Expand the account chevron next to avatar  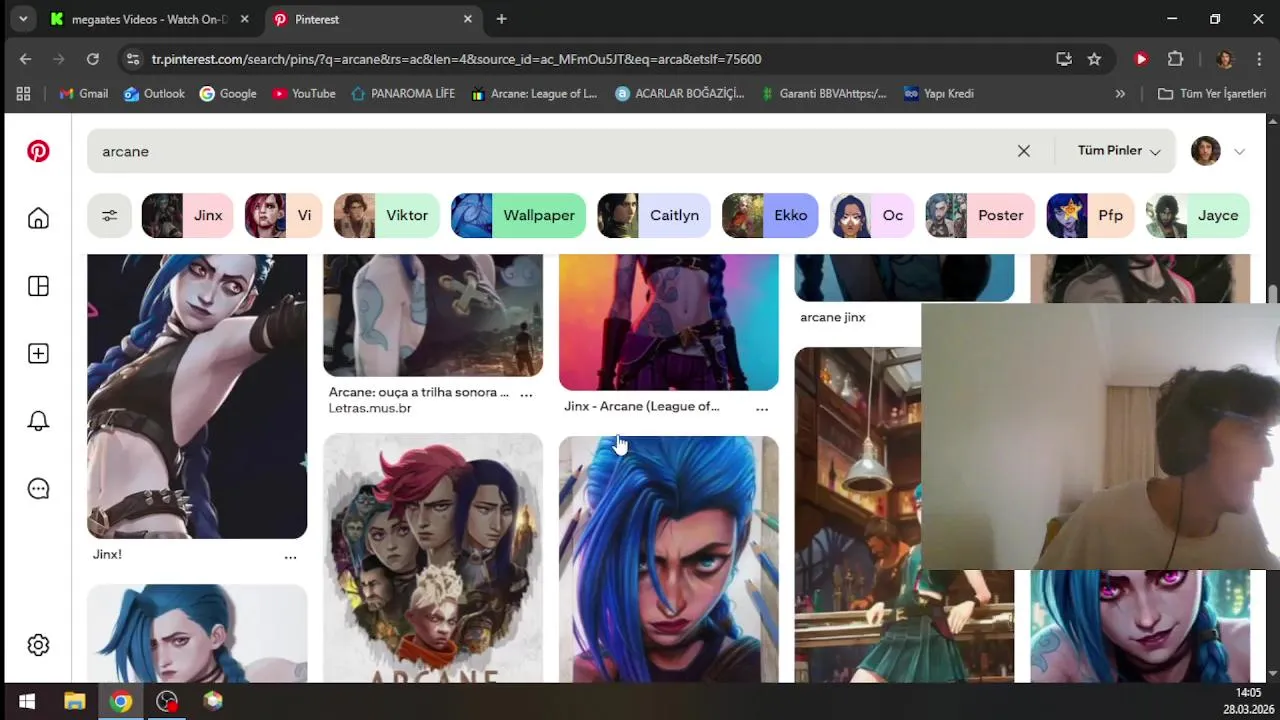point(1239,152)
